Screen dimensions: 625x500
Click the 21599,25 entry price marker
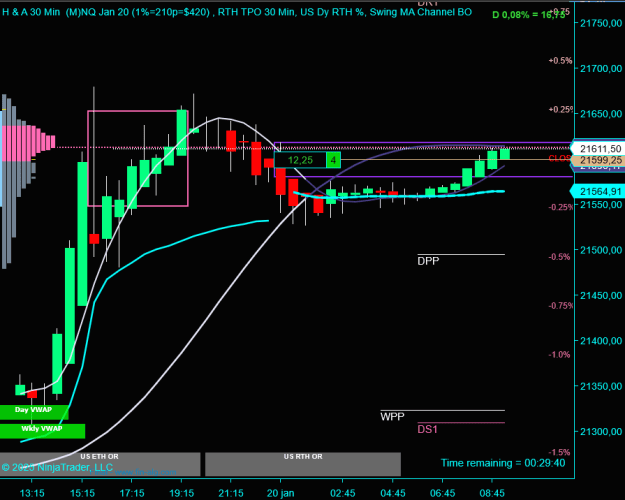coord(598,160)
